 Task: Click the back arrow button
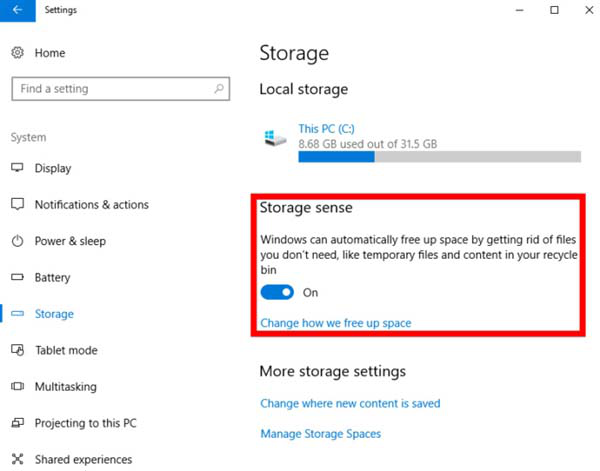click(x=16, y=10)
